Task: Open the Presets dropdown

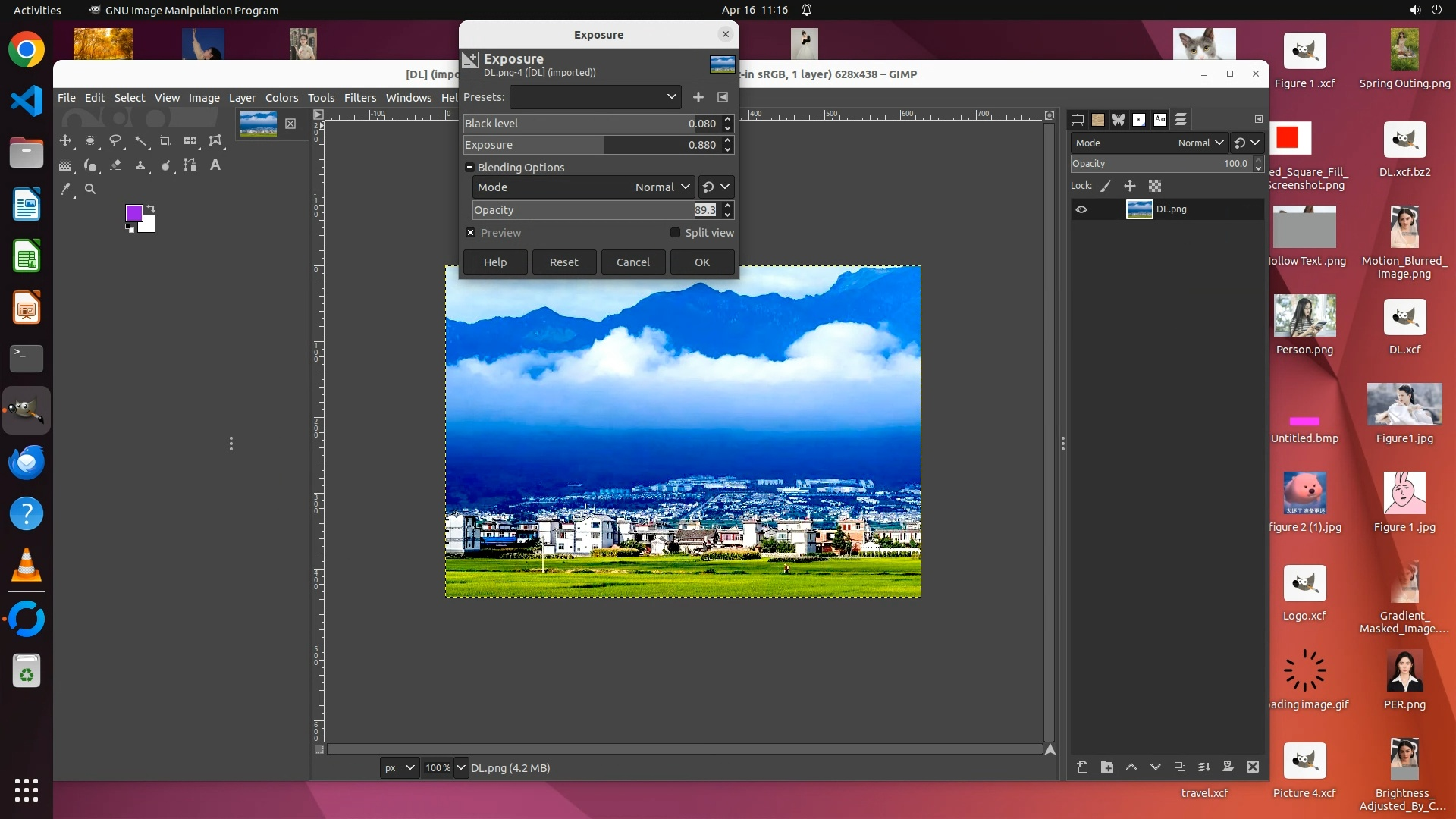Action: 595,97
